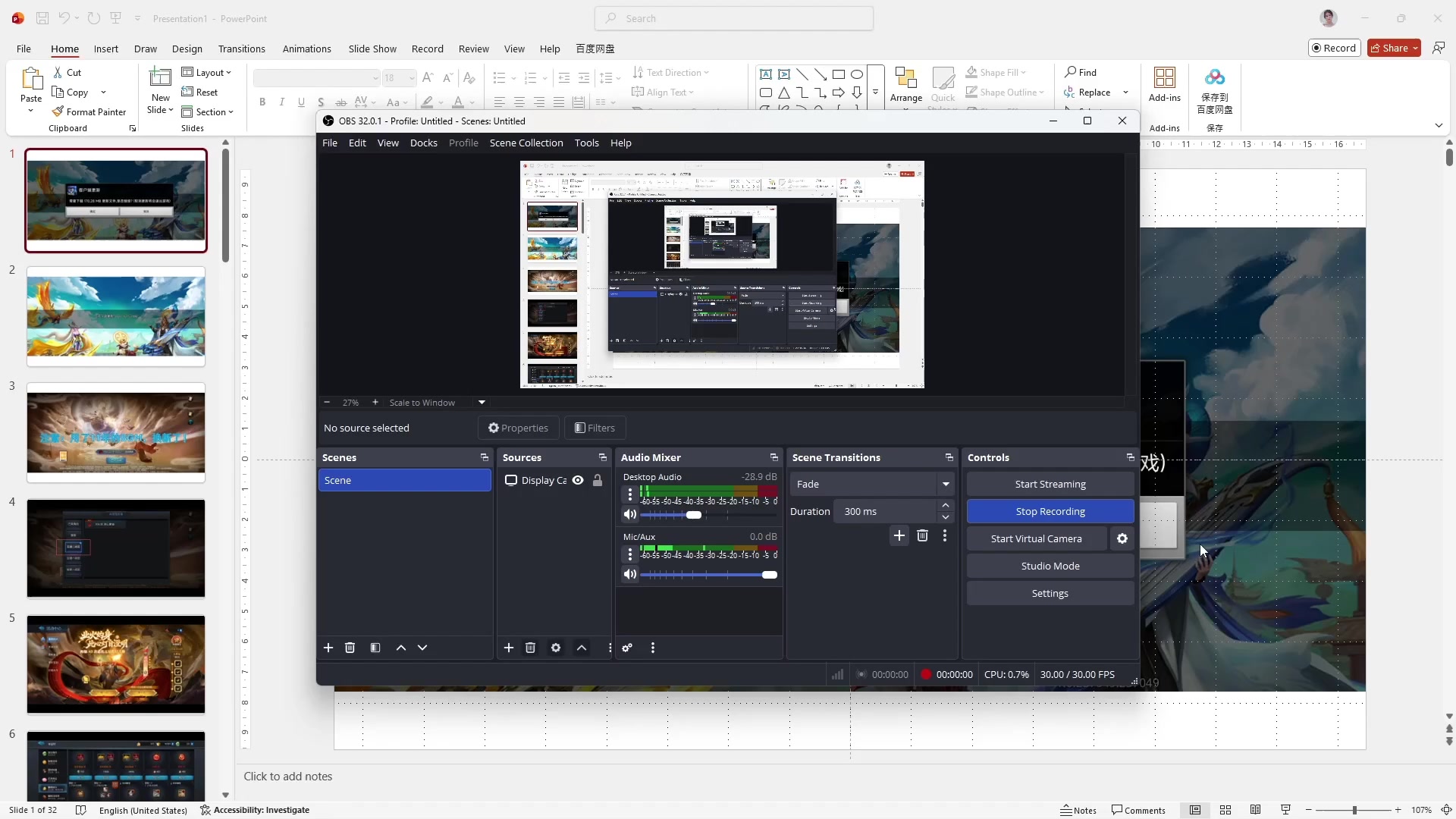Adjust the Desktop Audio volume slider
The image size is (1456, 819).
click(693, 515)
